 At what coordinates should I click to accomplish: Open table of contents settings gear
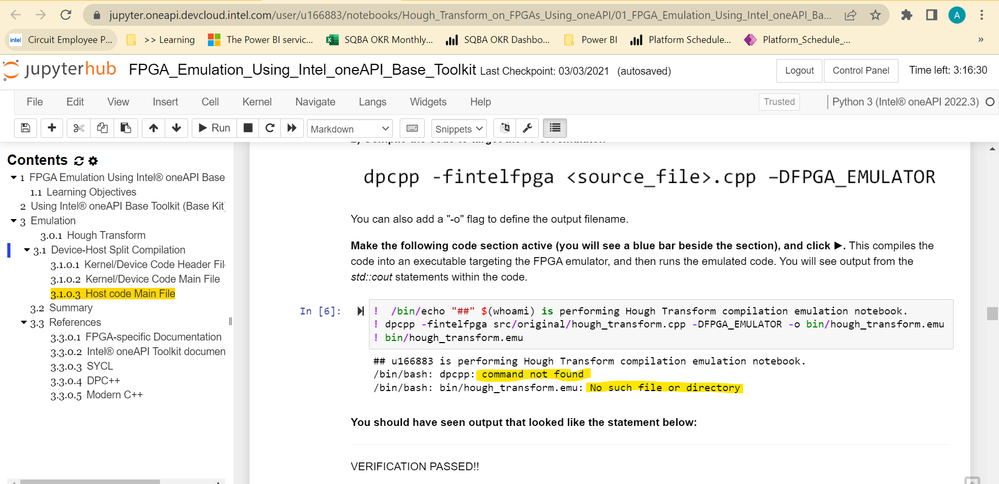click(93, 160)
